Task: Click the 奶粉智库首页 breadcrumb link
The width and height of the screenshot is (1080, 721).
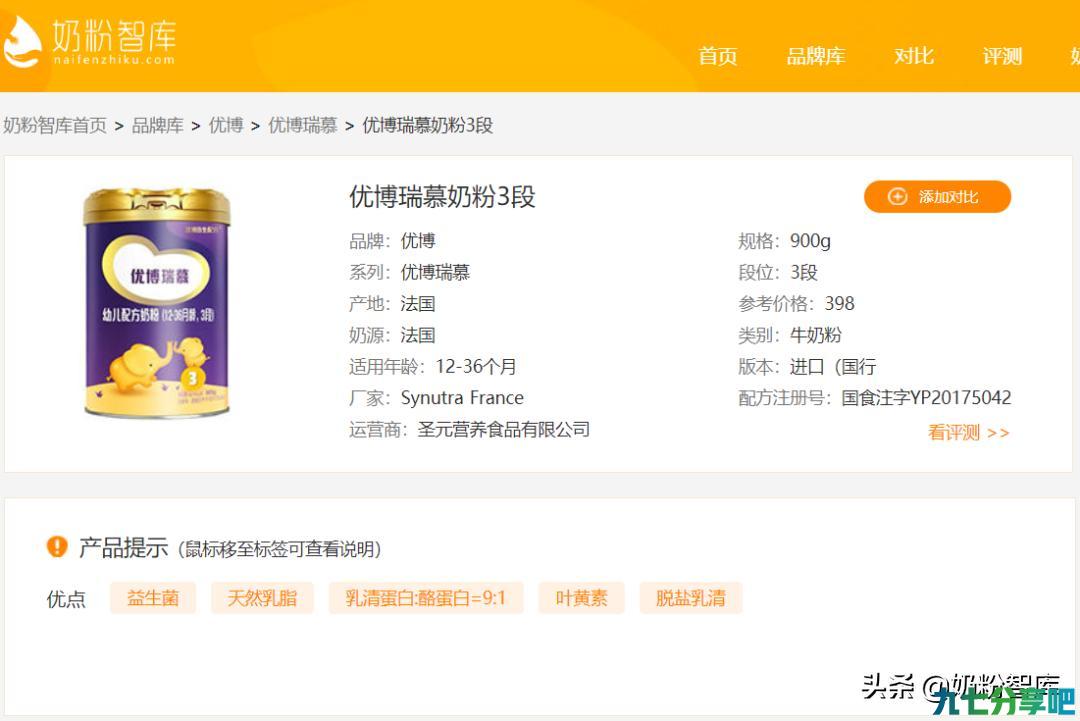Action: [55, 125]
